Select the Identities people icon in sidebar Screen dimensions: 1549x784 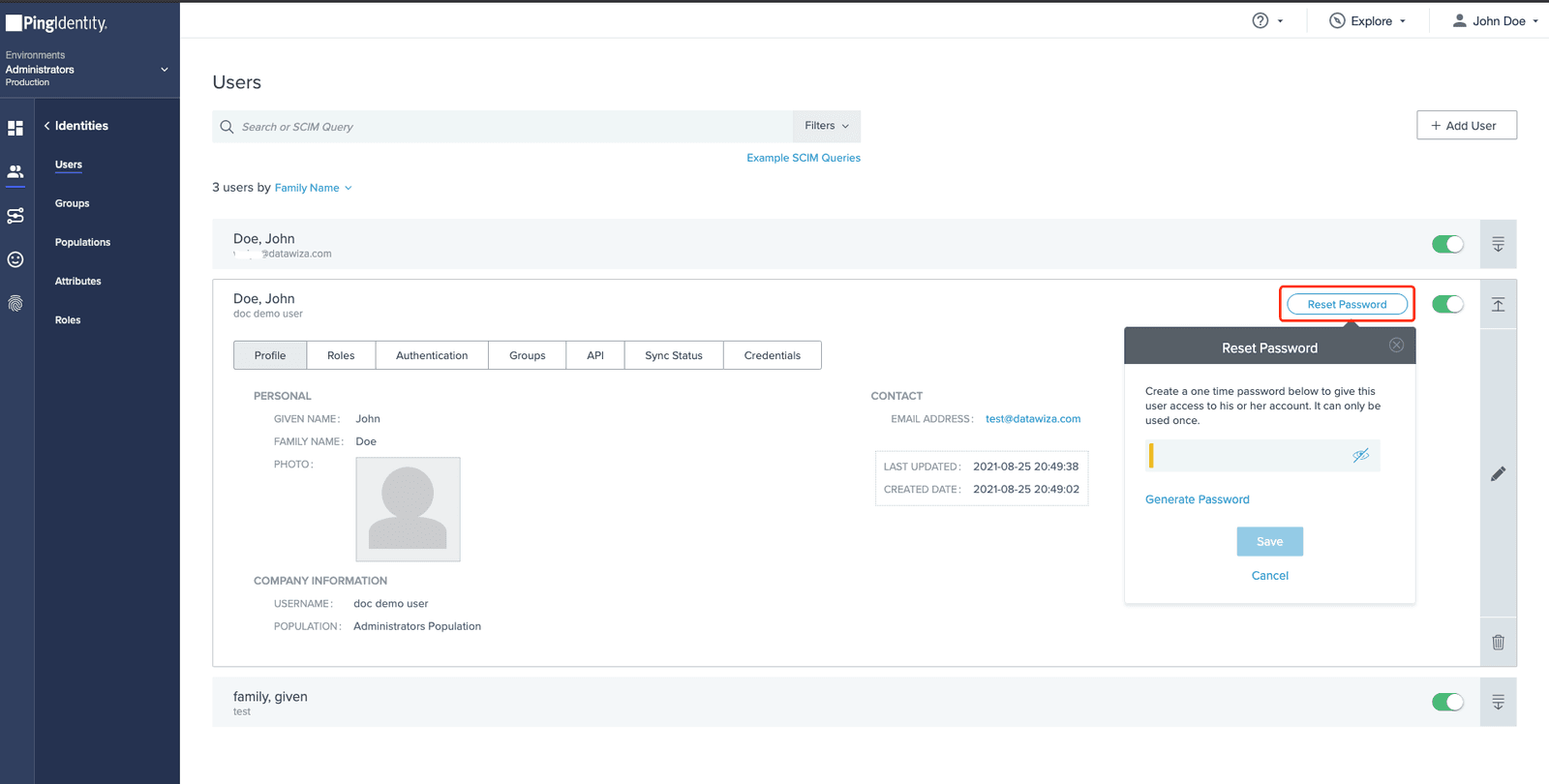pyautogui.click(x=15, y=171)
